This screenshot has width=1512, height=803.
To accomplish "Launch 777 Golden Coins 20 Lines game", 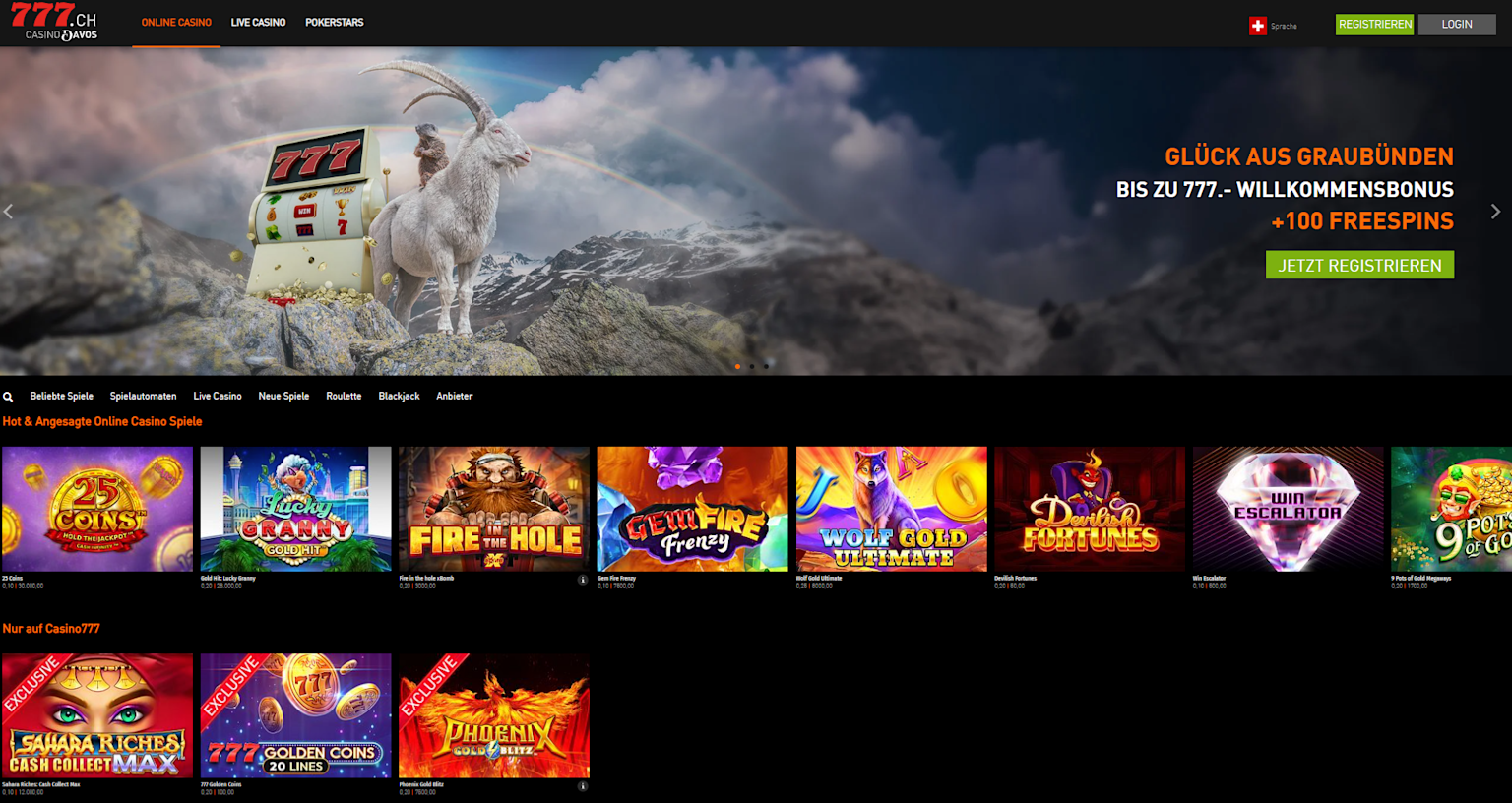I will pos(295,715).
